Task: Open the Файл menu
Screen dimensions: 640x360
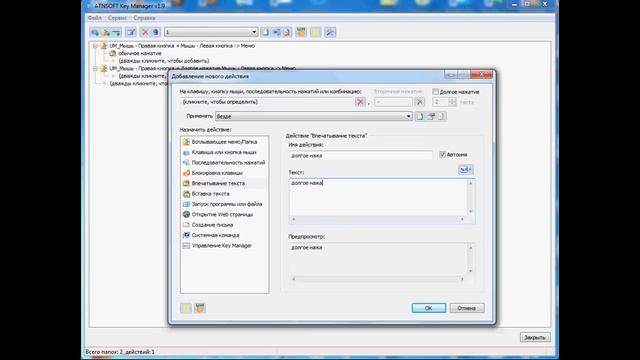Action: pos(95,18)
